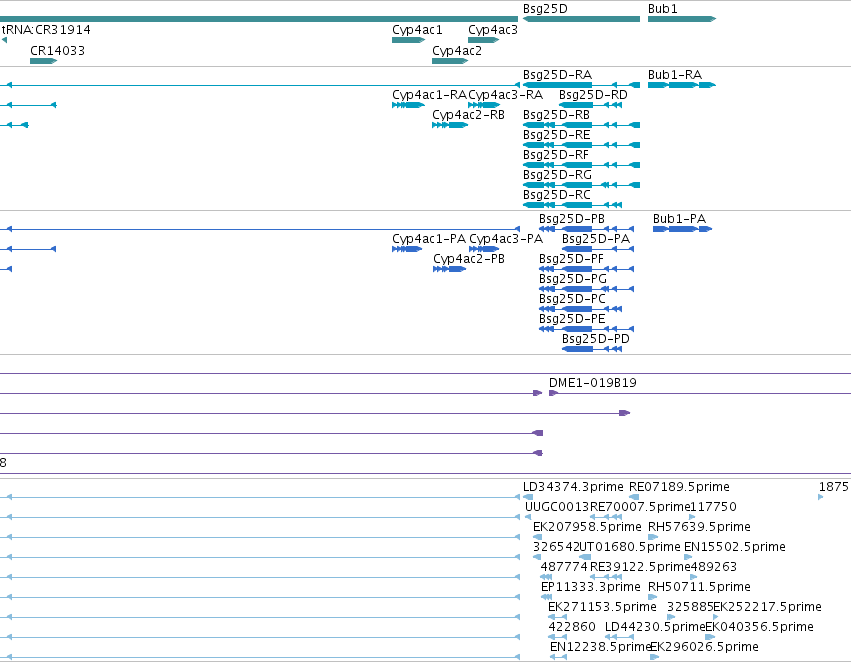
Task: Click protein Cyp4ac1-PA
Action: click(x=407, y=249)
